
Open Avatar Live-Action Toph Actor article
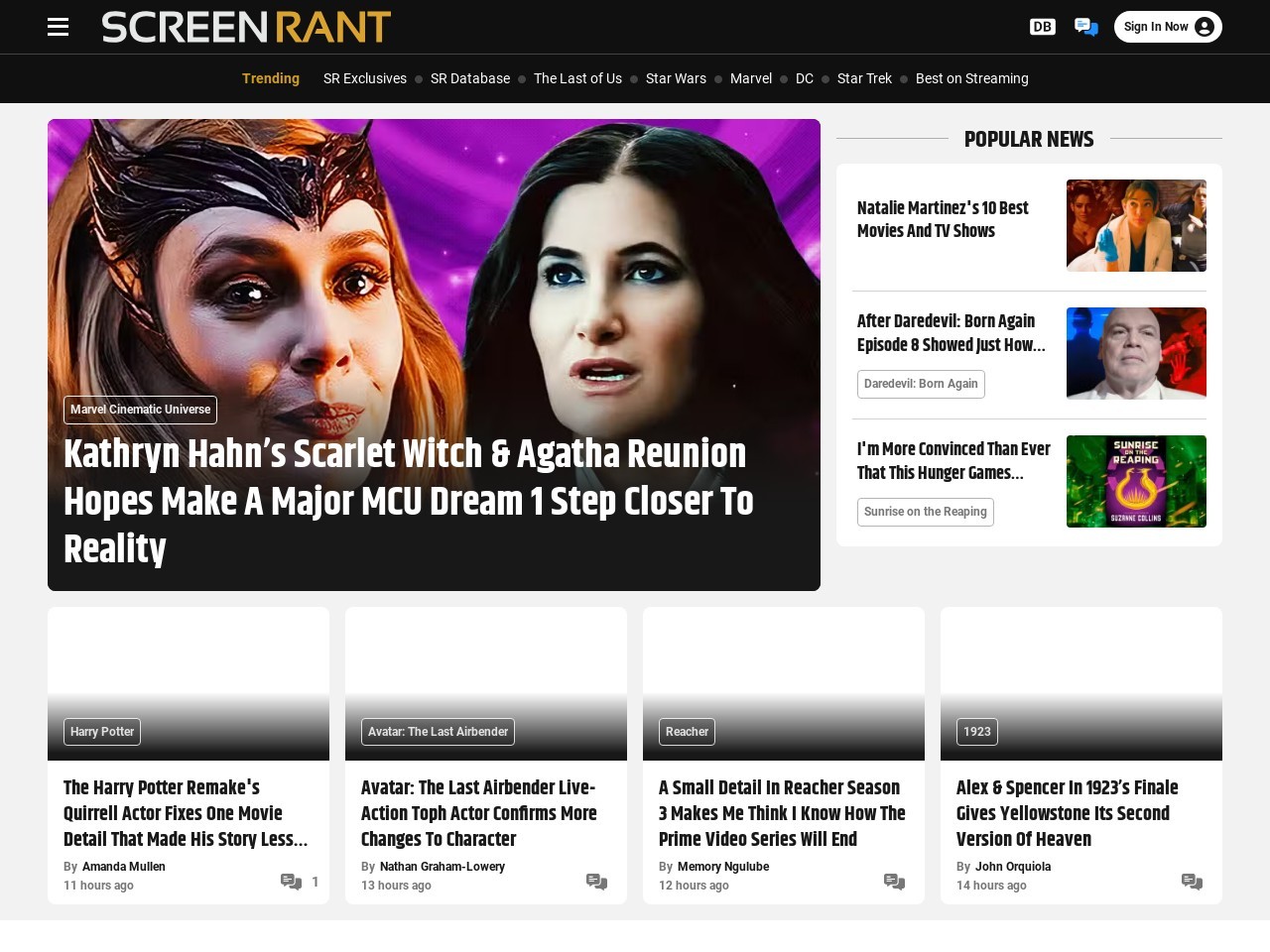coord(479,813)
